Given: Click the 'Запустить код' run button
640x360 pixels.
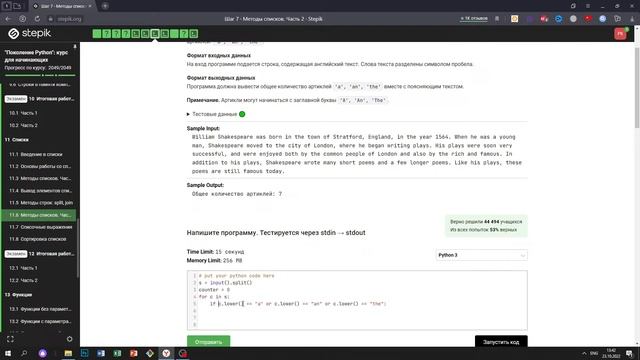Looking at the screenshot, I should coord(501,341).
